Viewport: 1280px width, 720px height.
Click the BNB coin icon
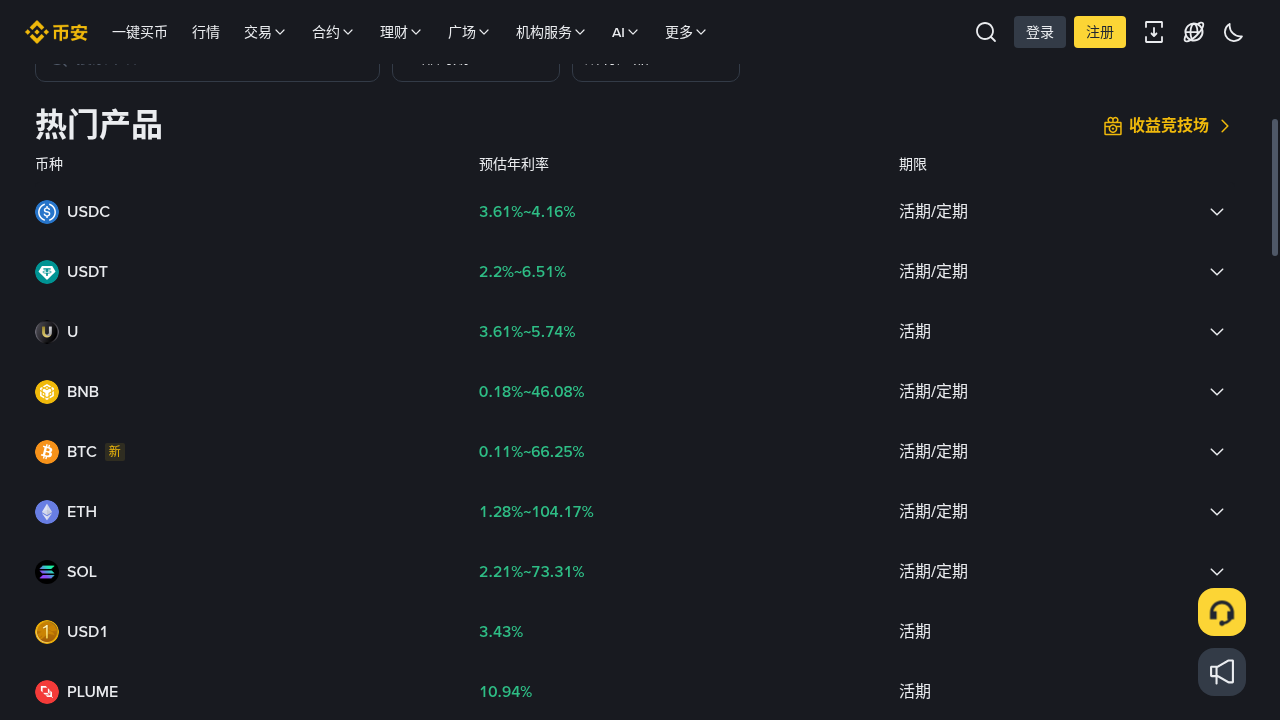click(47, 392)
